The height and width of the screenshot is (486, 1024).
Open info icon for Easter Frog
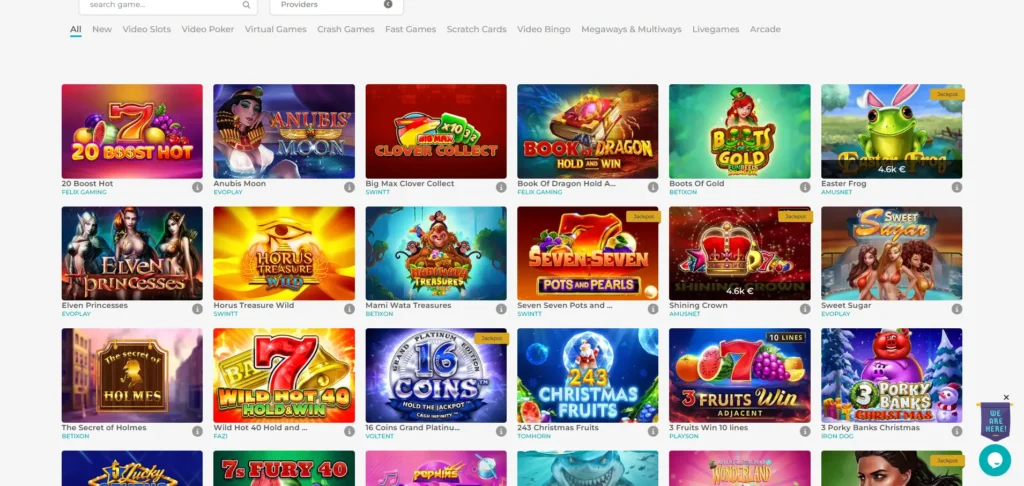(957, 187)
